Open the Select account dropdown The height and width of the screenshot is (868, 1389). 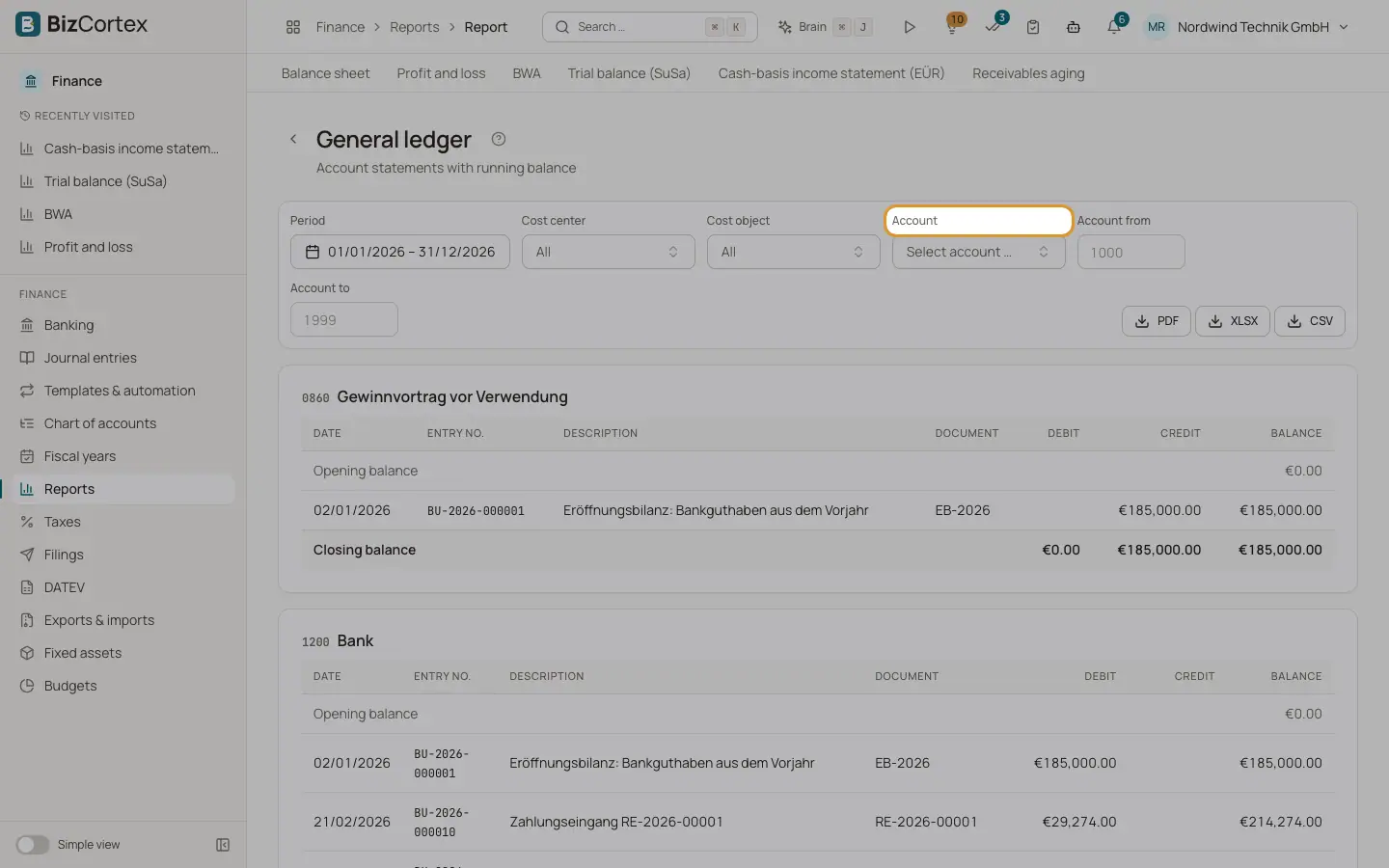978,252
